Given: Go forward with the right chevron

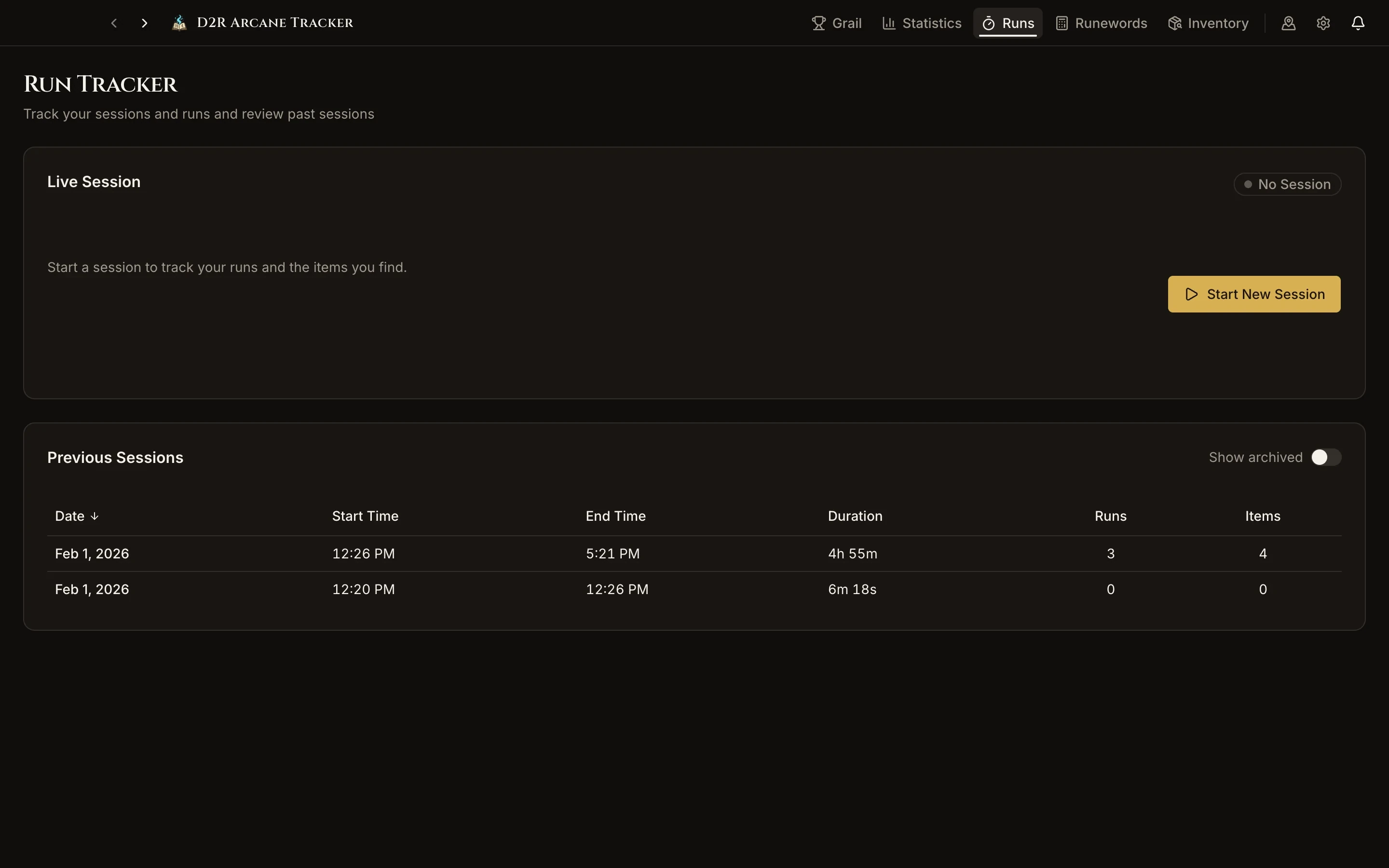Looking at the screenshot, I should click(x=145, y=23).
